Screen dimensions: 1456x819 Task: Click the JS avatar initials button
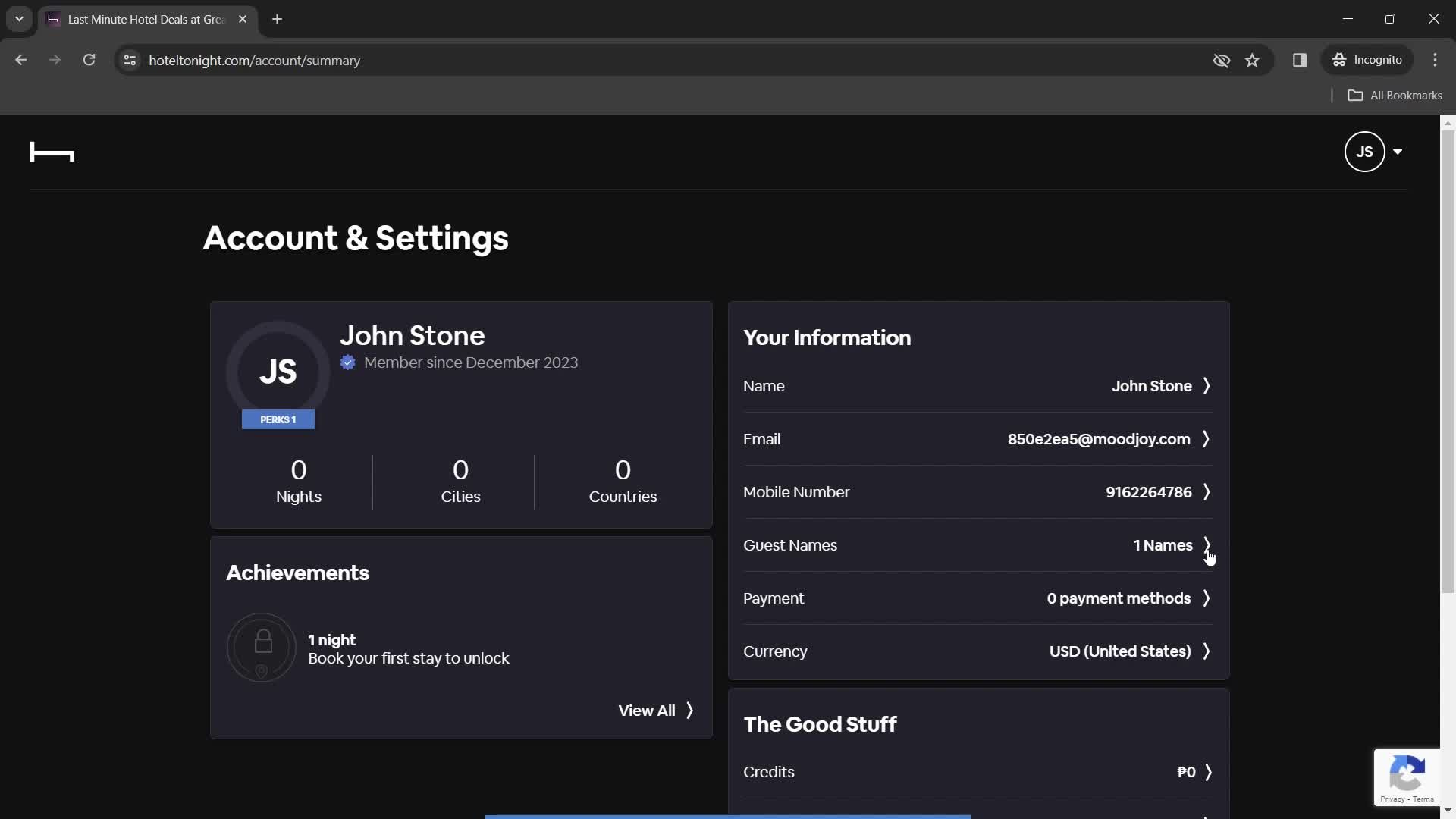point(1365,152)
